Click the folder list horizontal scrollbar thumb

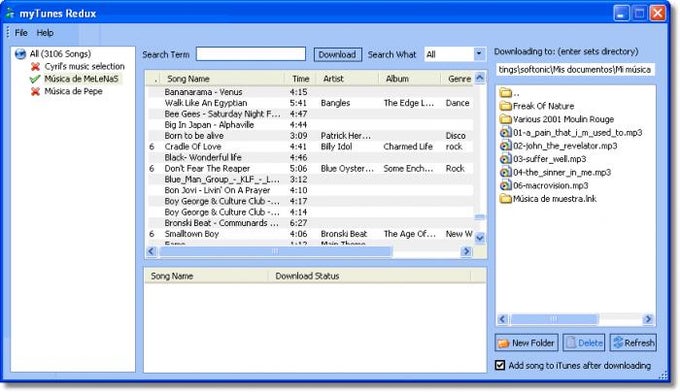(x=554, y=319)
